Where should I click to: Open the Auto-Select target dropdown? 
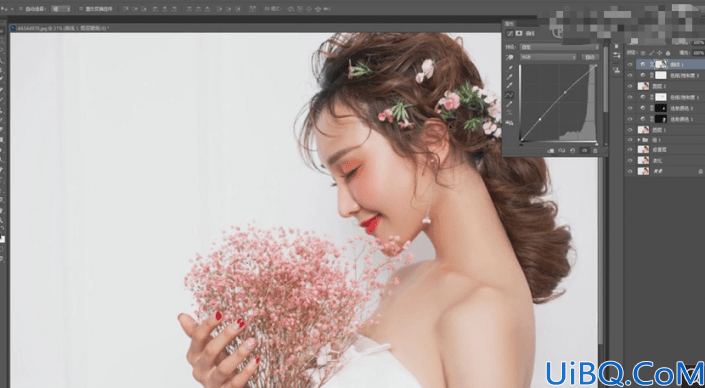point(61,9)
